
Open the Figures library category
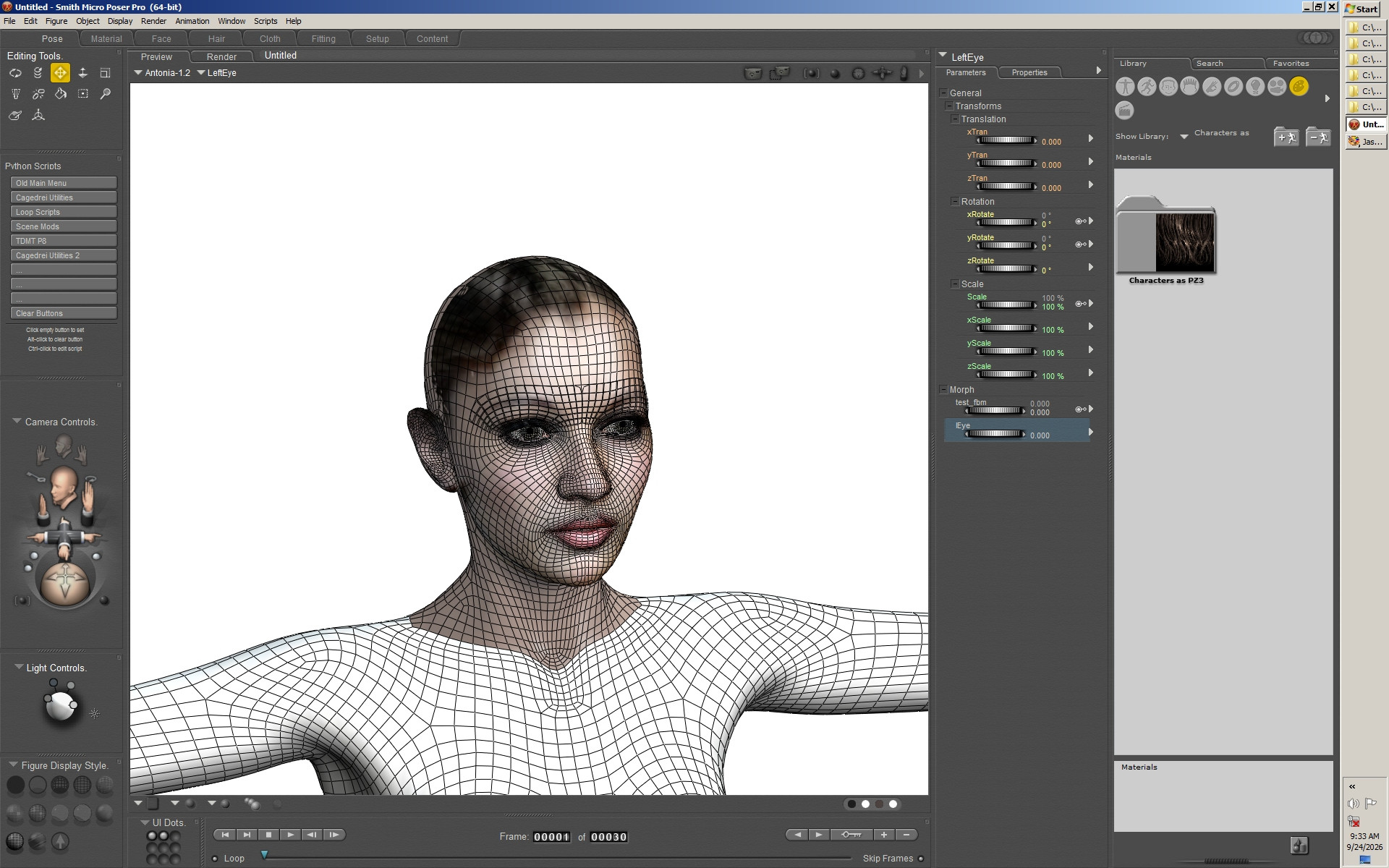[1125, 87]
